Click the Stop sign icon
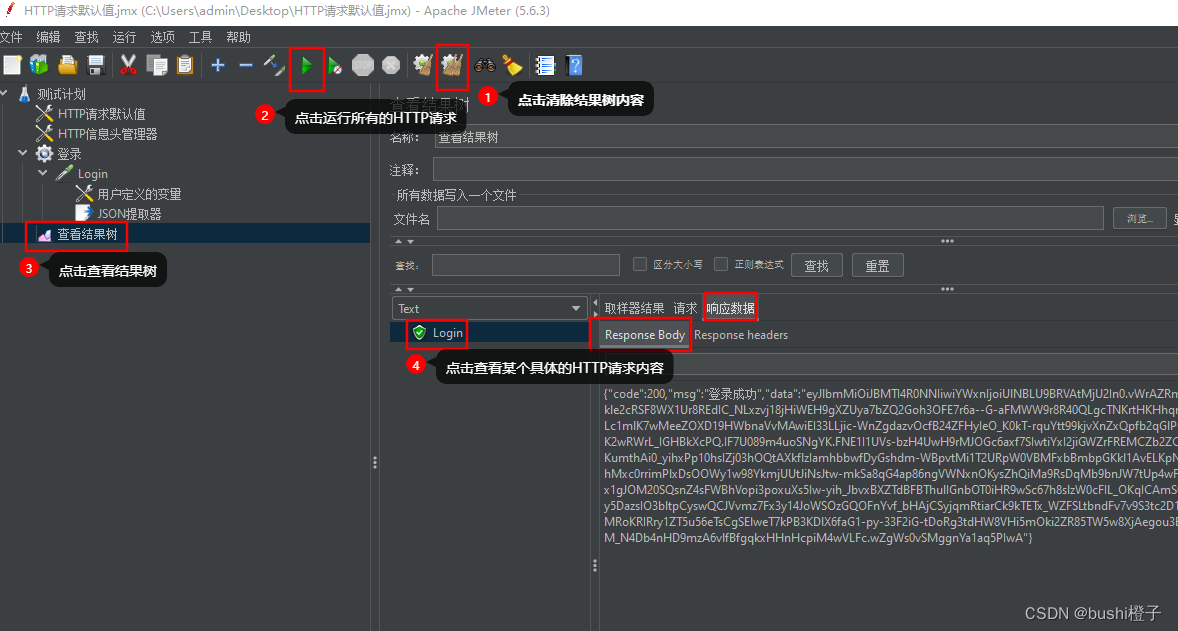The height and width of the screenshot is (631, 1178). (x=363, y=65)
